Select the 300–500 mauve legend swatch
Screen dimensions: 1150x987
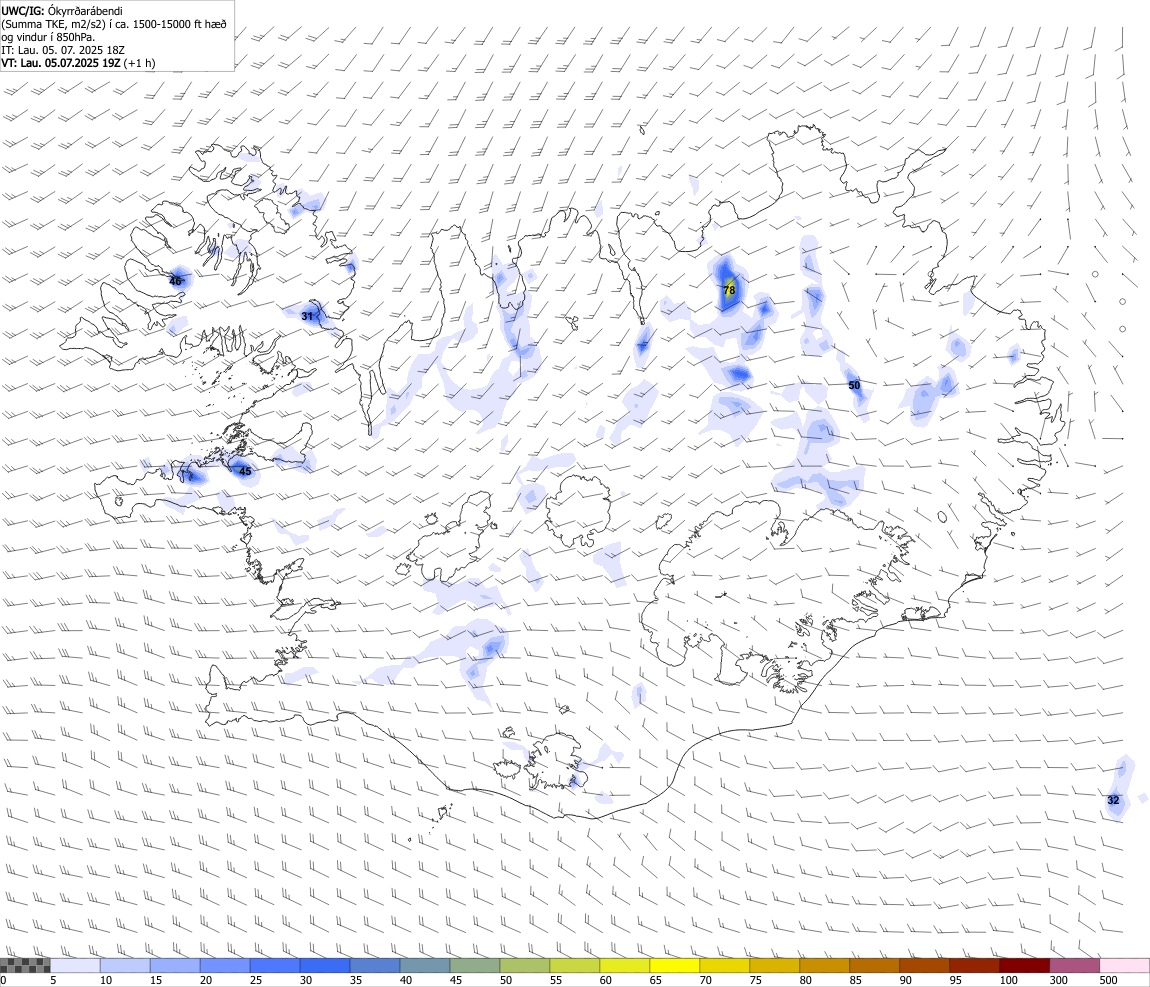[x=1074, y=965]
